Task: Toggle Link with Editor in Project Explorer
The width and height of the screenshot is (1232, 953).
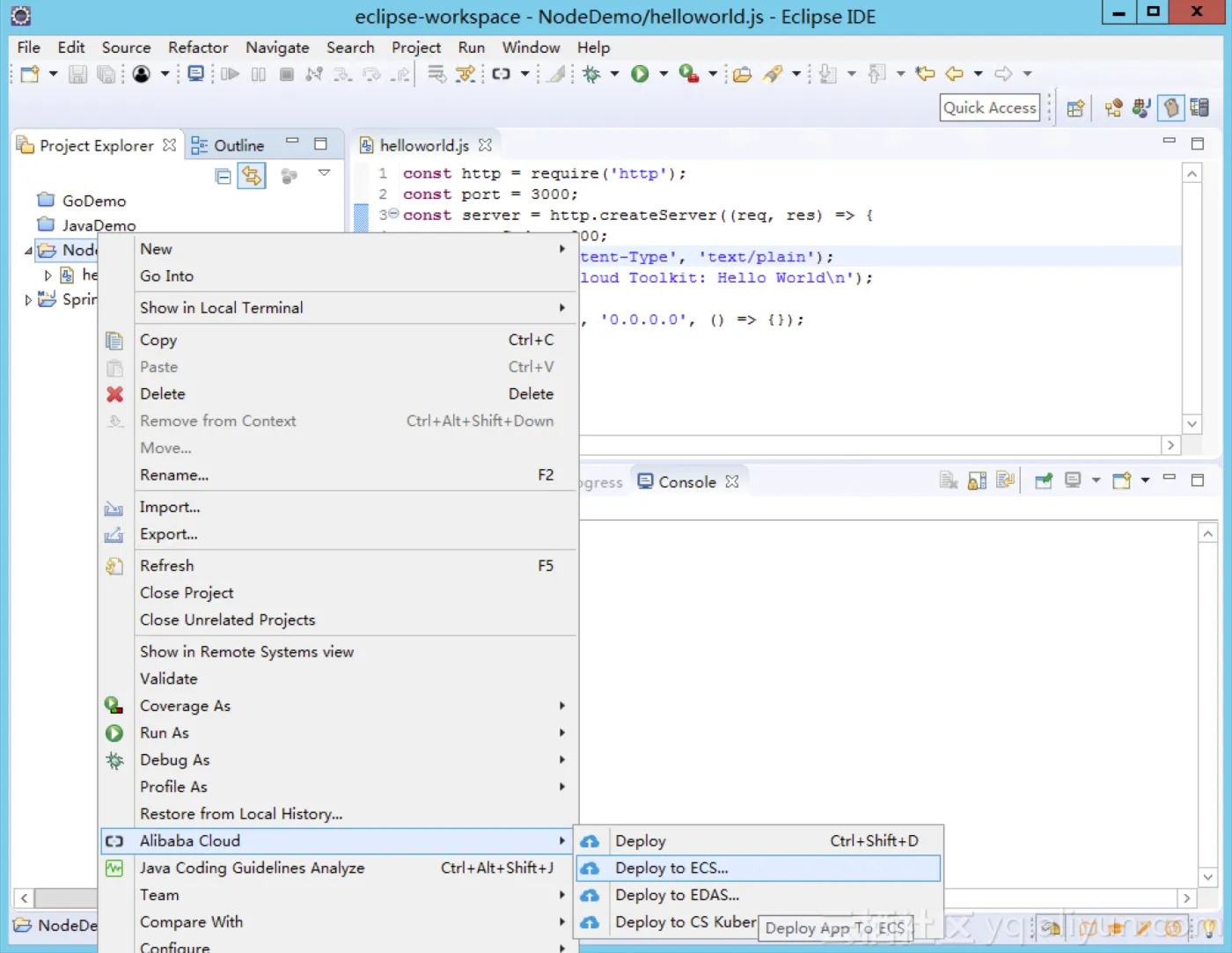Action: [252, 176]
